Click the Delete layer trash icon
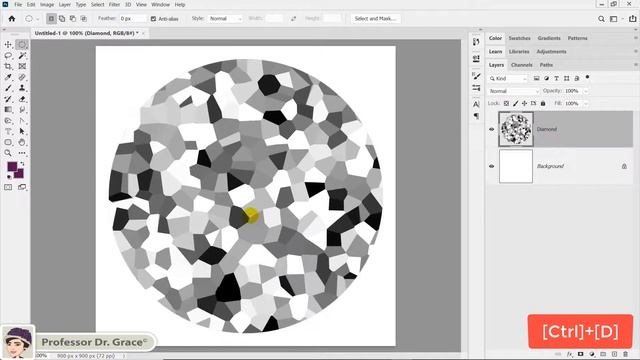This screenshot has height=360, width=640. click(x=625, y=354)
